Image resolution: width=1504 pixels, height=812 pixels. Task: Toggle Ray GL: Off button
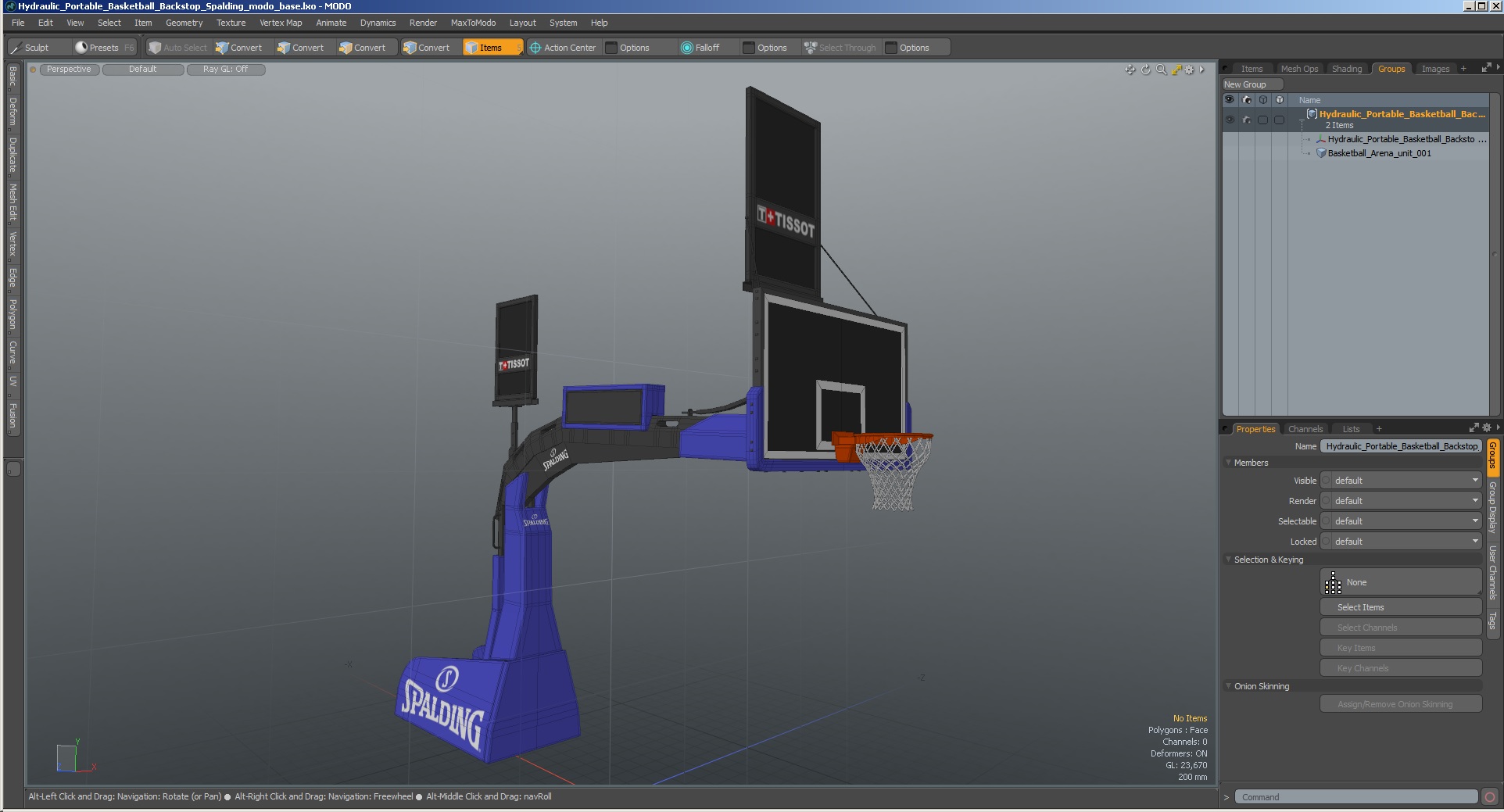click(226, 70)
